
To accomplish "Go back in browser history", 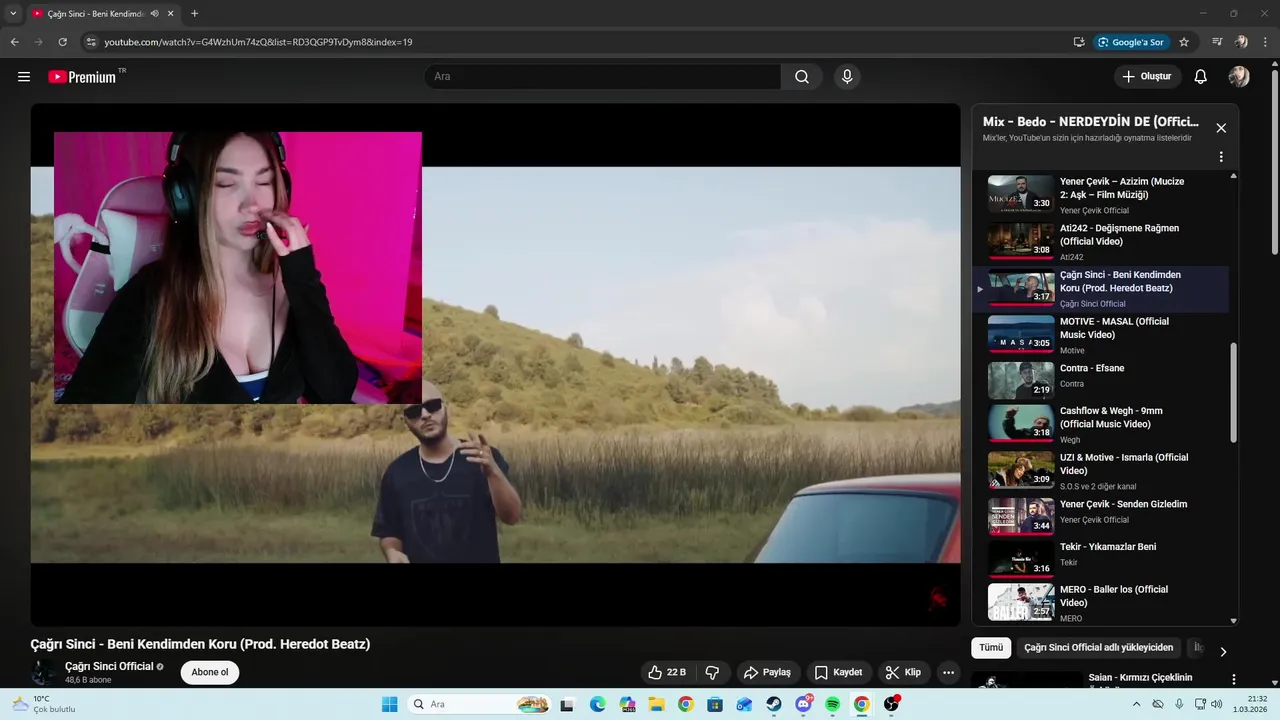I will point(14,42).
